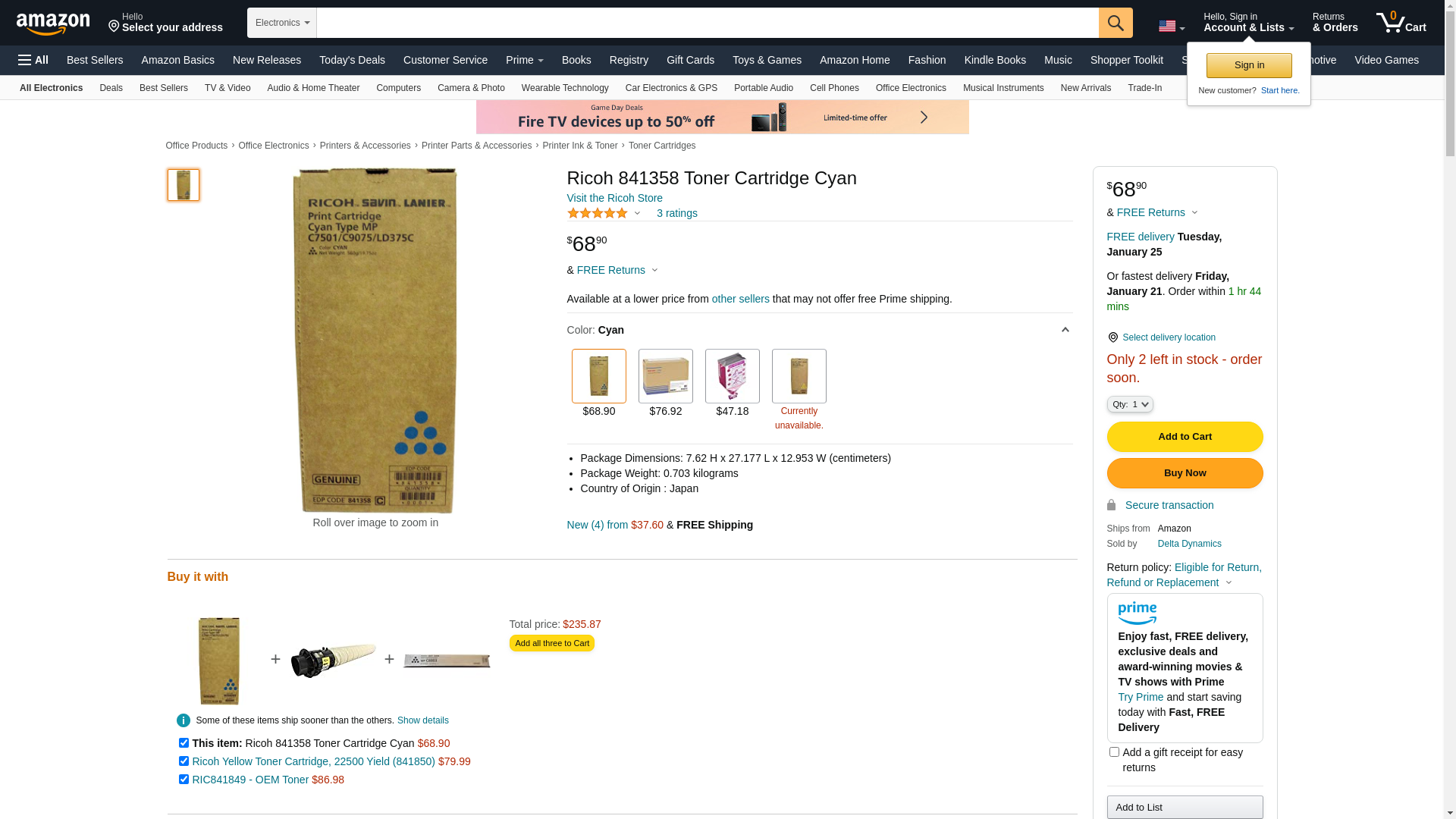Click the search magnifier button

[1116, 23]
